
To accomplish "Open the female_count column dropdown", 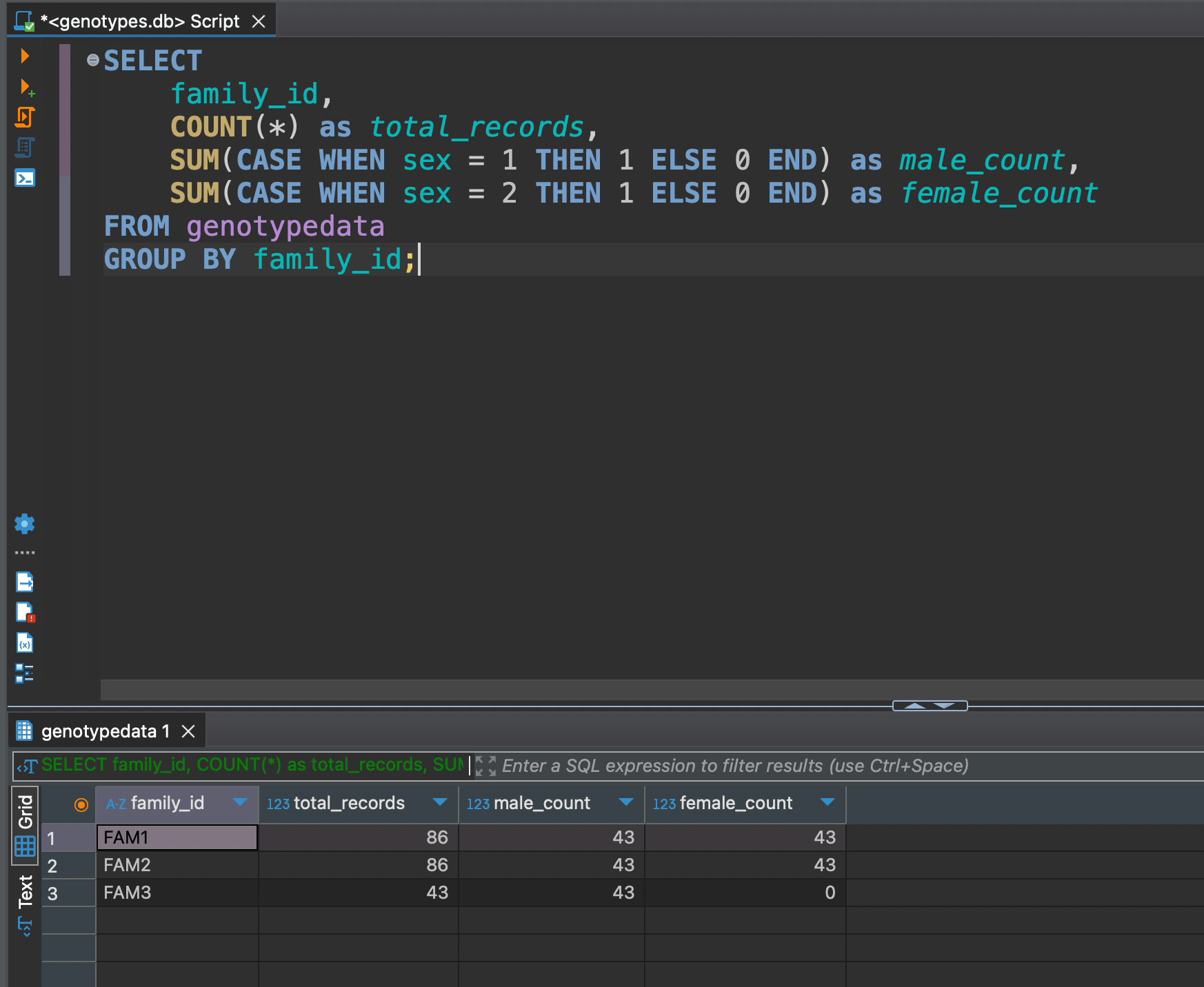I will tap(827, 803).
